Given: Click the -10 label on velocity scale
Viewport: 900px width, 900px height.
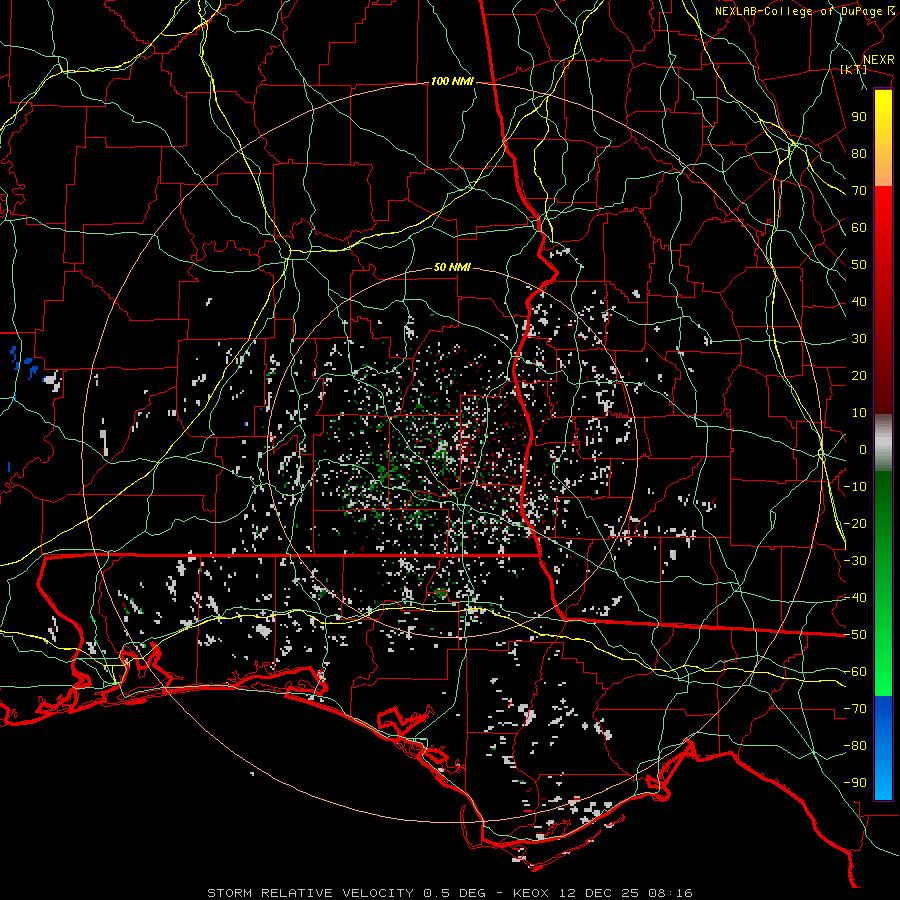Looking at the screenshot, I should [x=855, y=487].
